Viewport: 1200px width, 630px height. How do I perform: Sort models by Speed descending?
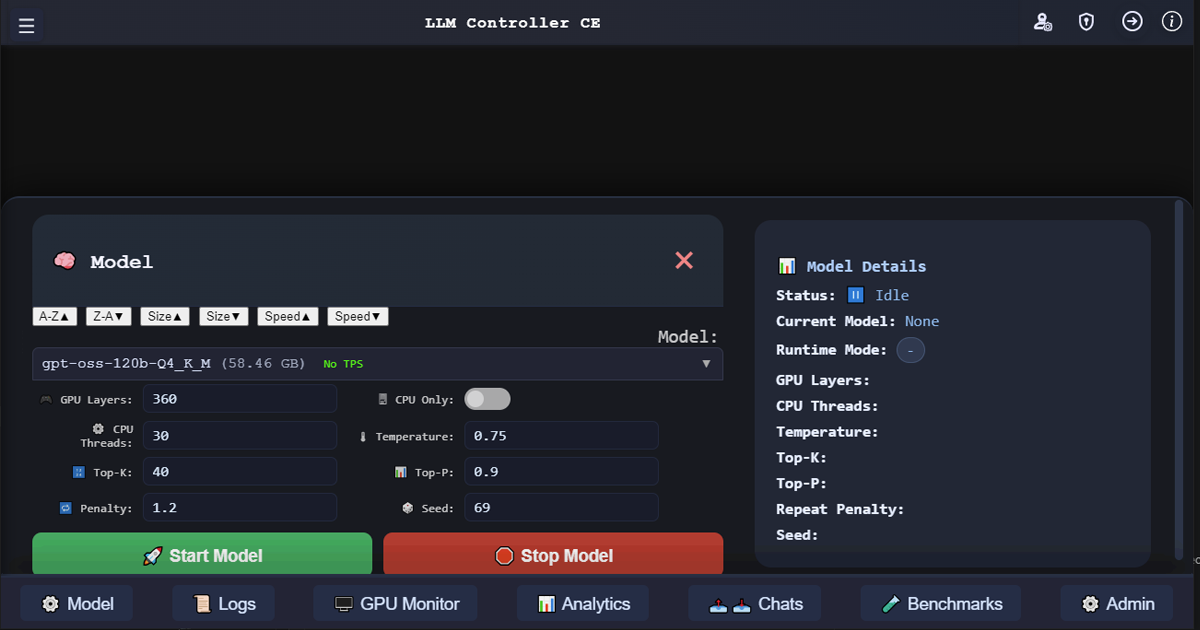click(x=358, y=316)
